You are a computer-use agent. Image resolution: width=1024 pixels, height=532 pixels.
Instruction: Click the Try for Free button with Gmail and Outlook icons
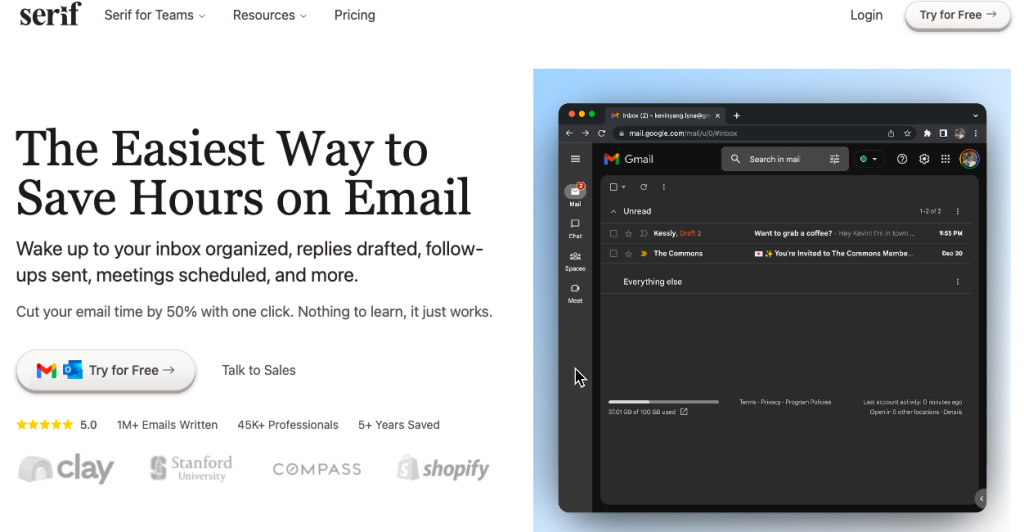pyautogui.click(x=106, y=370)
